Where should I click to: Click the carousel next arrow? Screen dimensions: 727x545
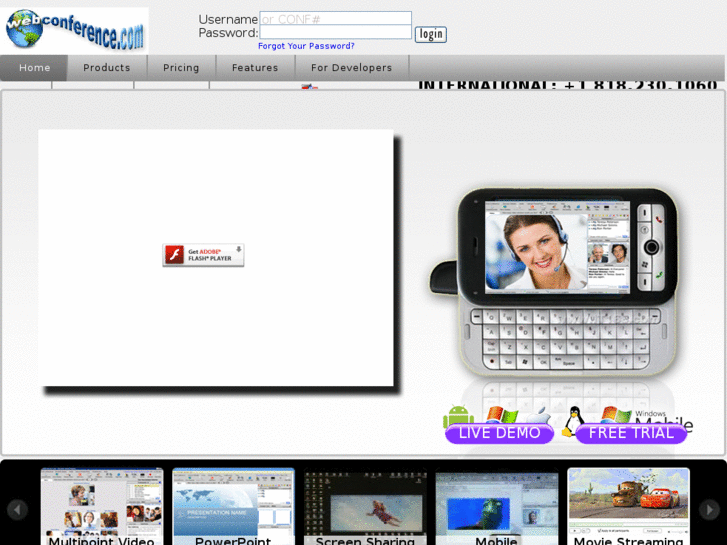[x=709, y=510]
